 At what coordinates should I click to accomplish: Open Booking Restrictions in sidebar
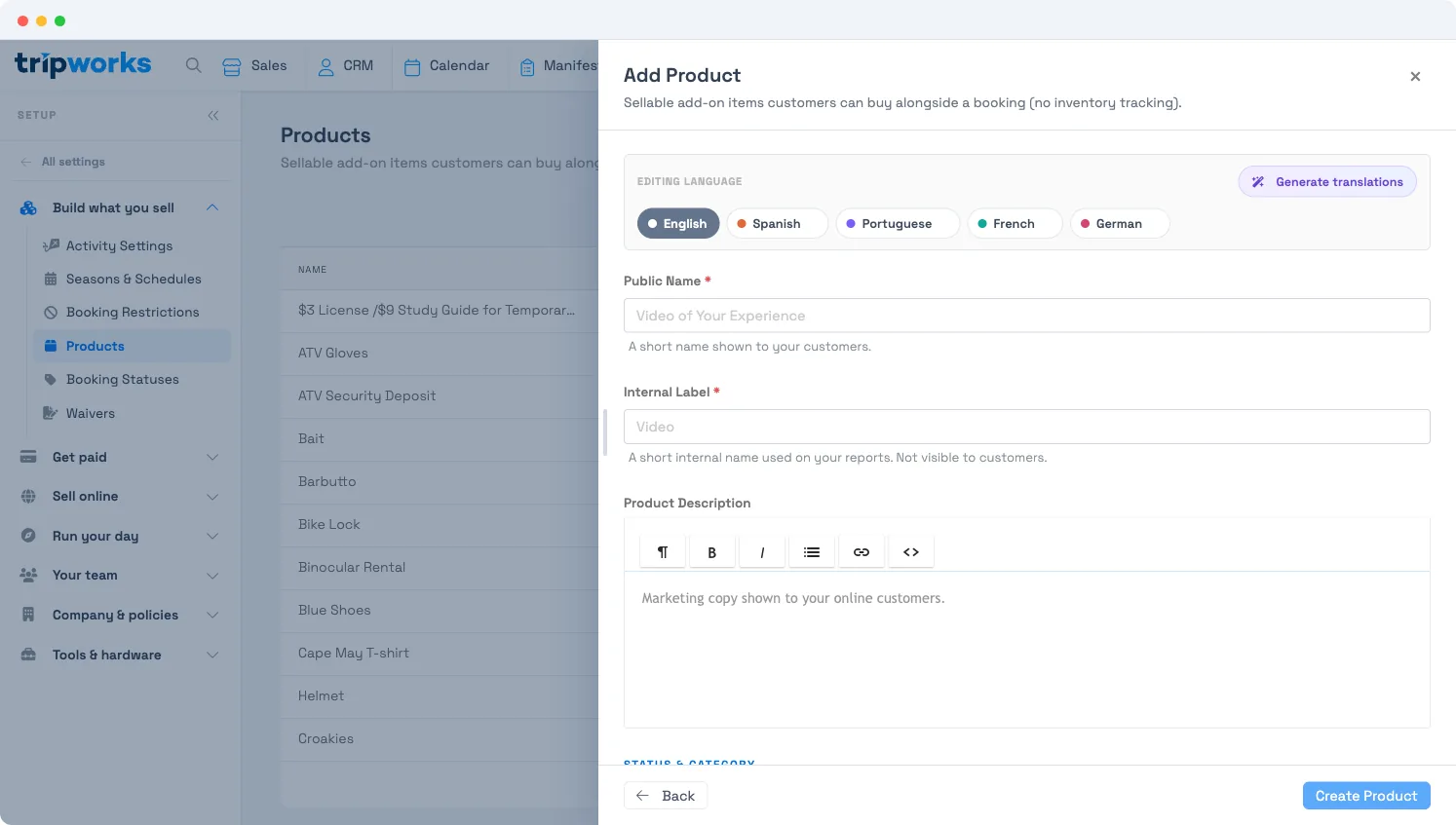(132, 312)
